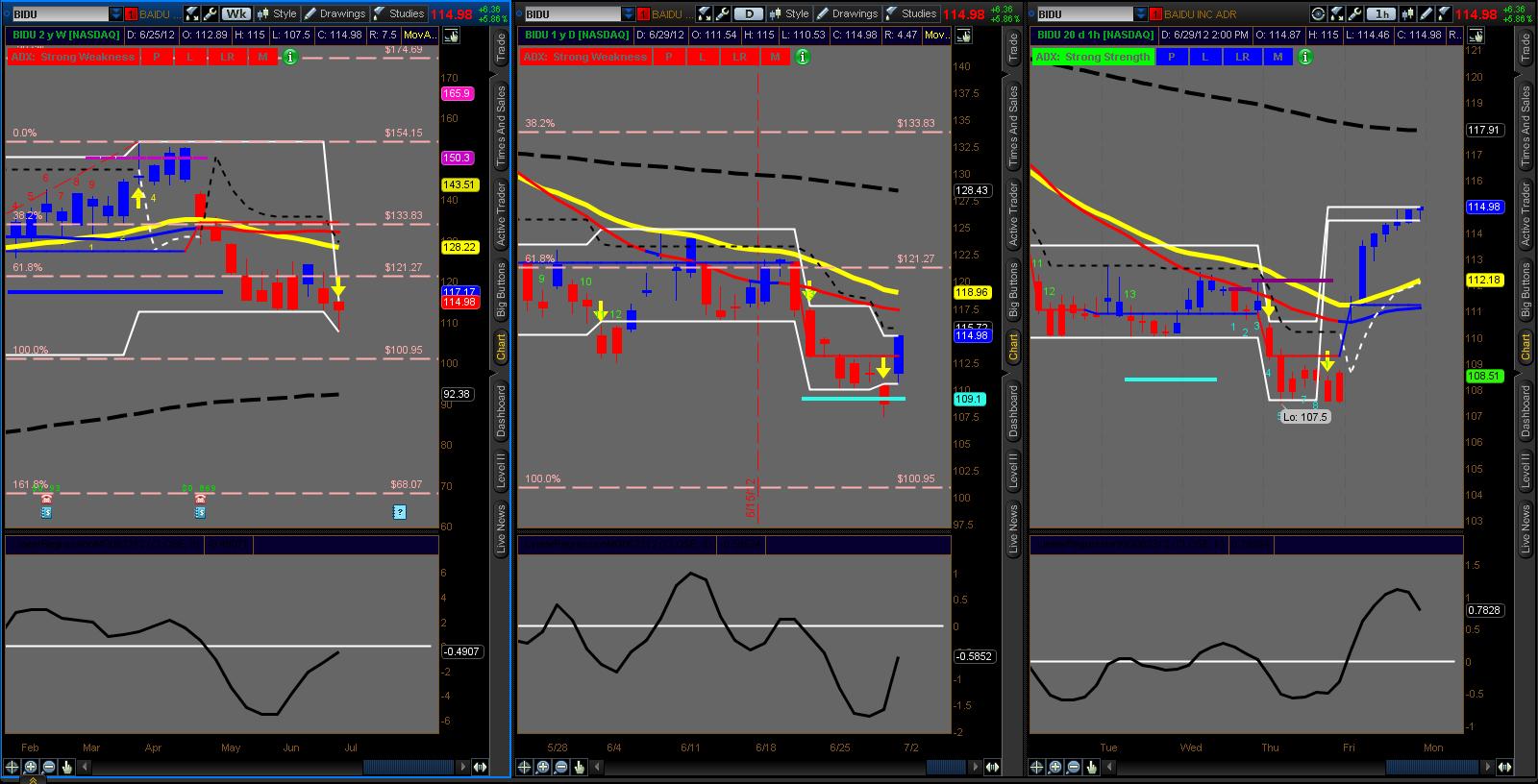Zoom in on the daily chart
Screen dimensions: 1538x784
[x=543, y=767]
